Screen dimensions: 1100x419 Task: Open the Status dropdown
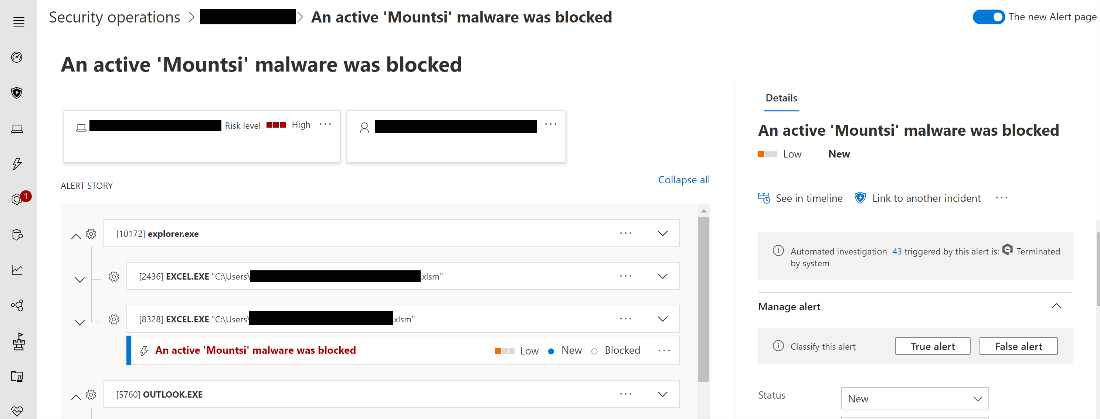[914, 398]
